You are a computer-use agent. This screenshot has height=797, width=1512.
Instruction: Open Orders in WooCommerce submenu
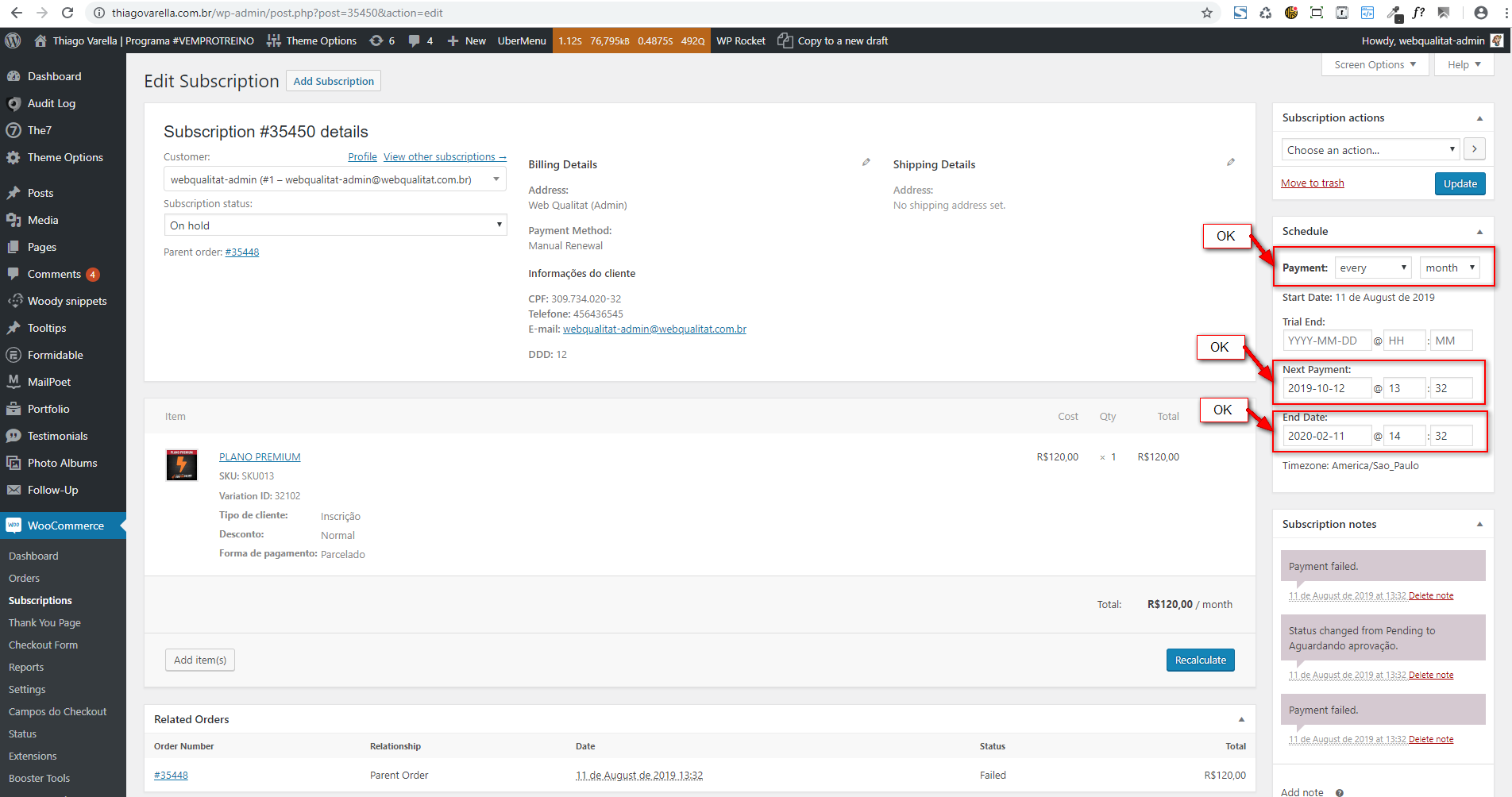point(24,578)
